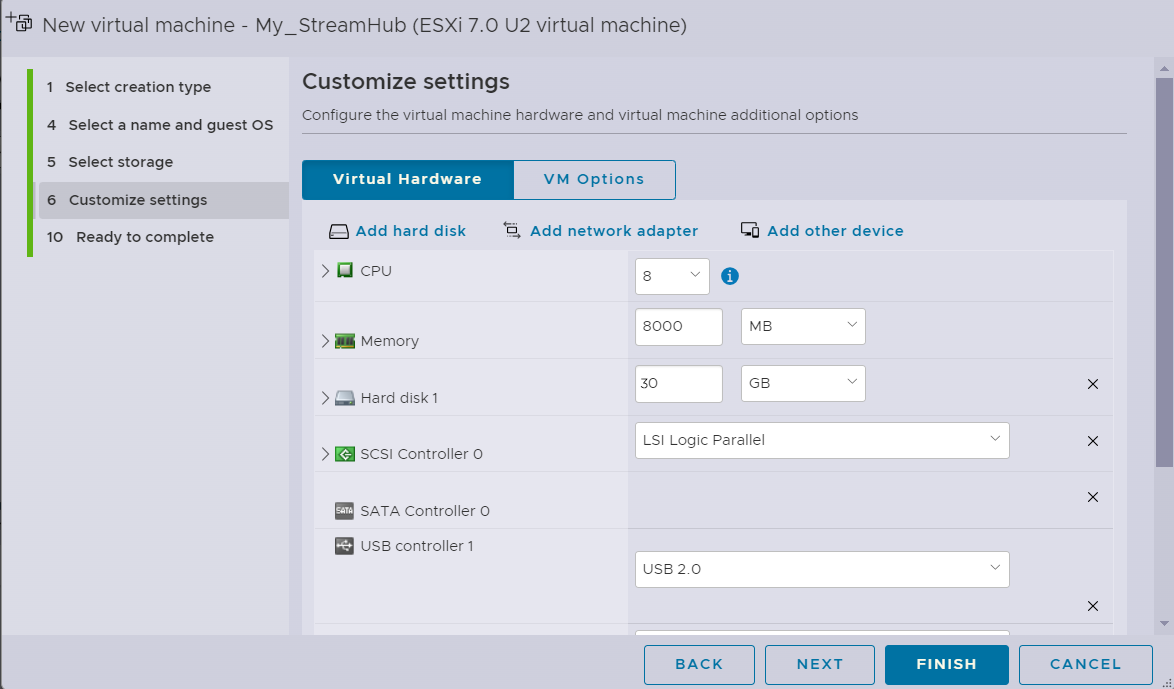Click the Finish button
Screen dimensions: 1174x689
(946, 664)
